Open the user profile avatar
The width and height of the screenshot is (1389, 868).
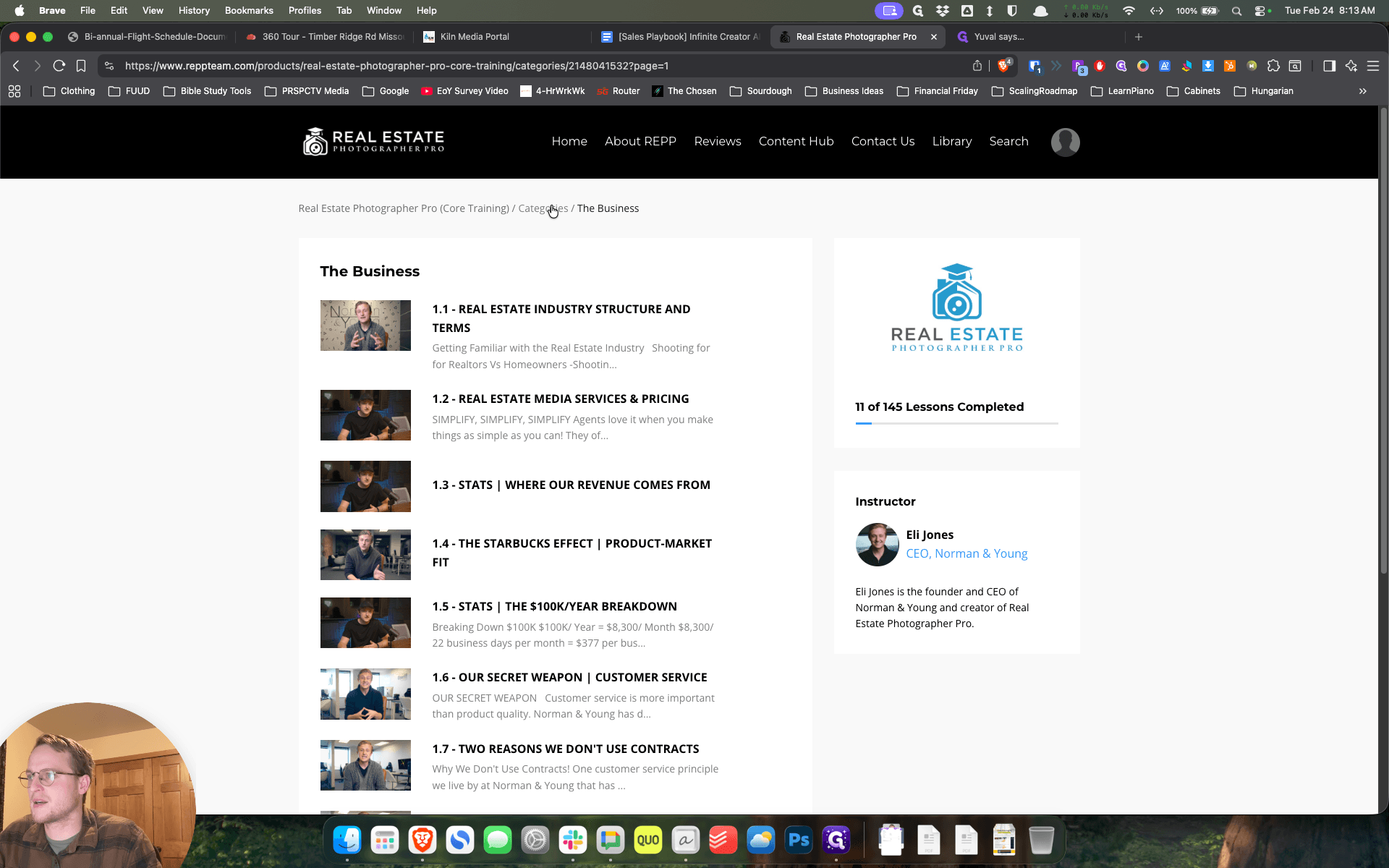pyautogui.click(x=1065, y=142)
